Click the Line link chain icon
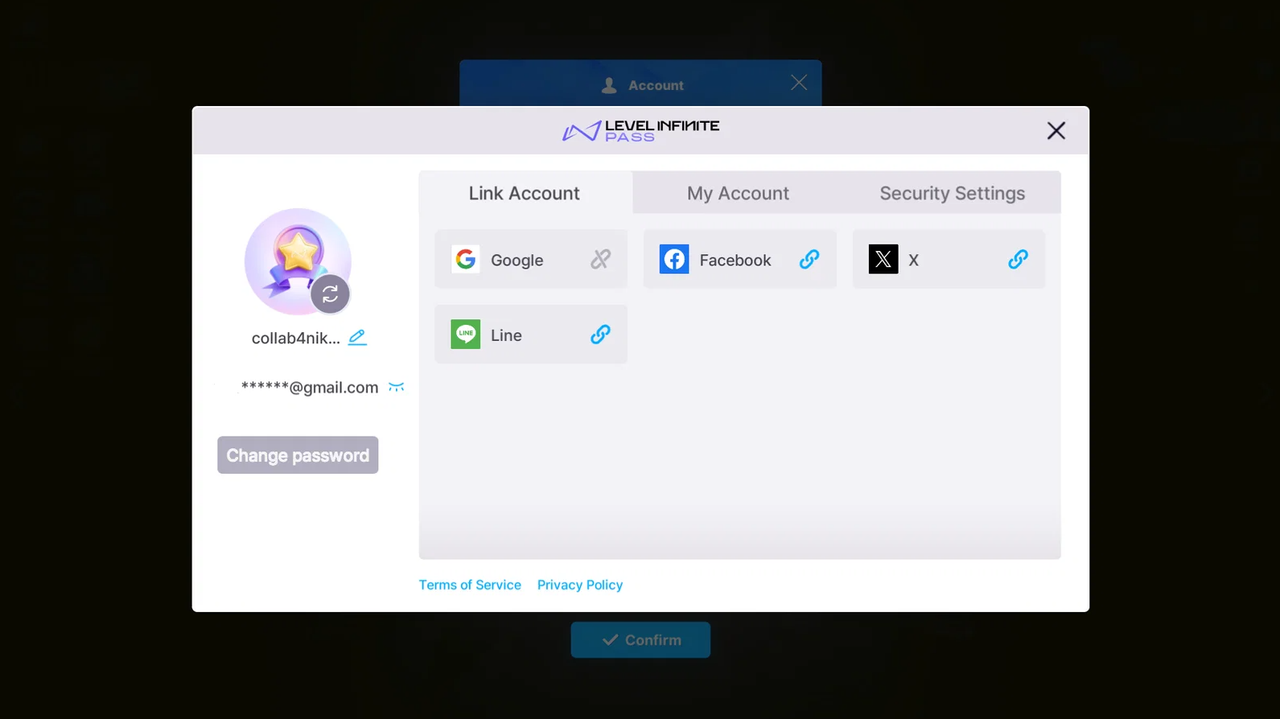Screen dimensions: 1280x719 (x=600, y=335)
